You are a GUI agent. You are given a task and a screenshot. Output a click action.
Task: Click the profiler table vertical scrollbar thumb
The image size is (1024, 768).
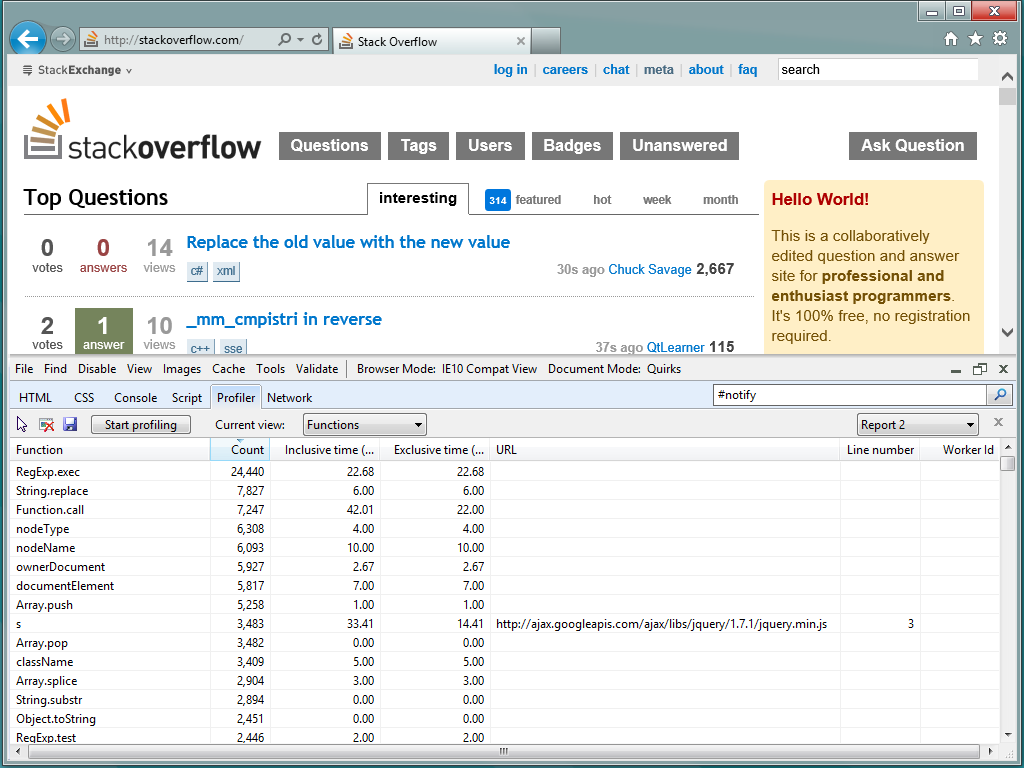click(x=1008, y=463)
